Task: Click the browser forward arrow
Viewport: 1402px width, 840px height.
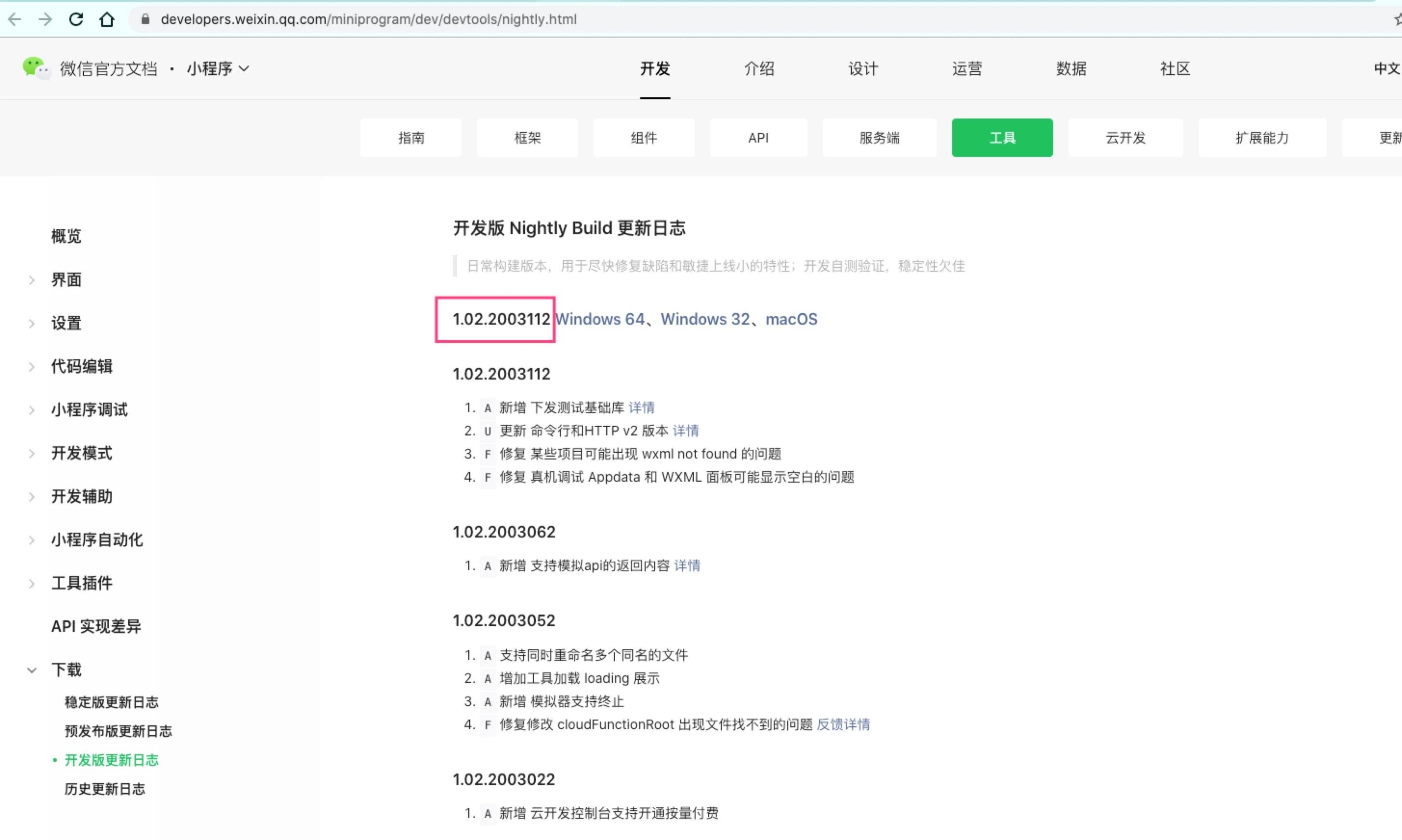Action: [45, 19]
